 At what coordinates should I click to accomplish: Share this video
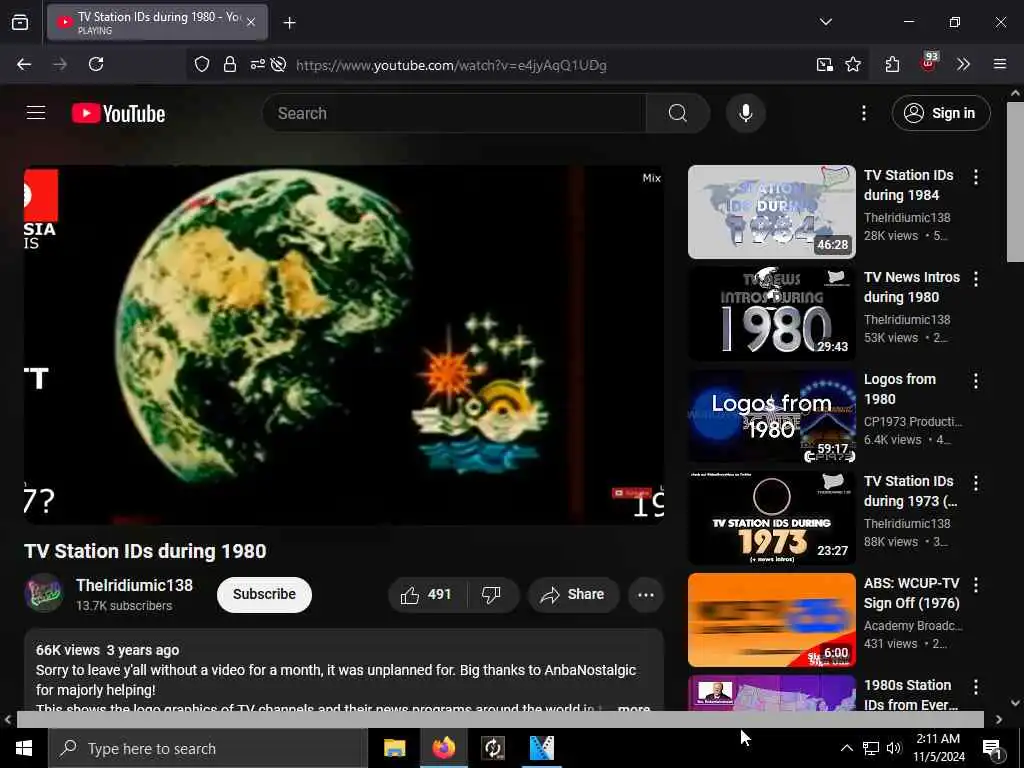[x=572, y=594]
